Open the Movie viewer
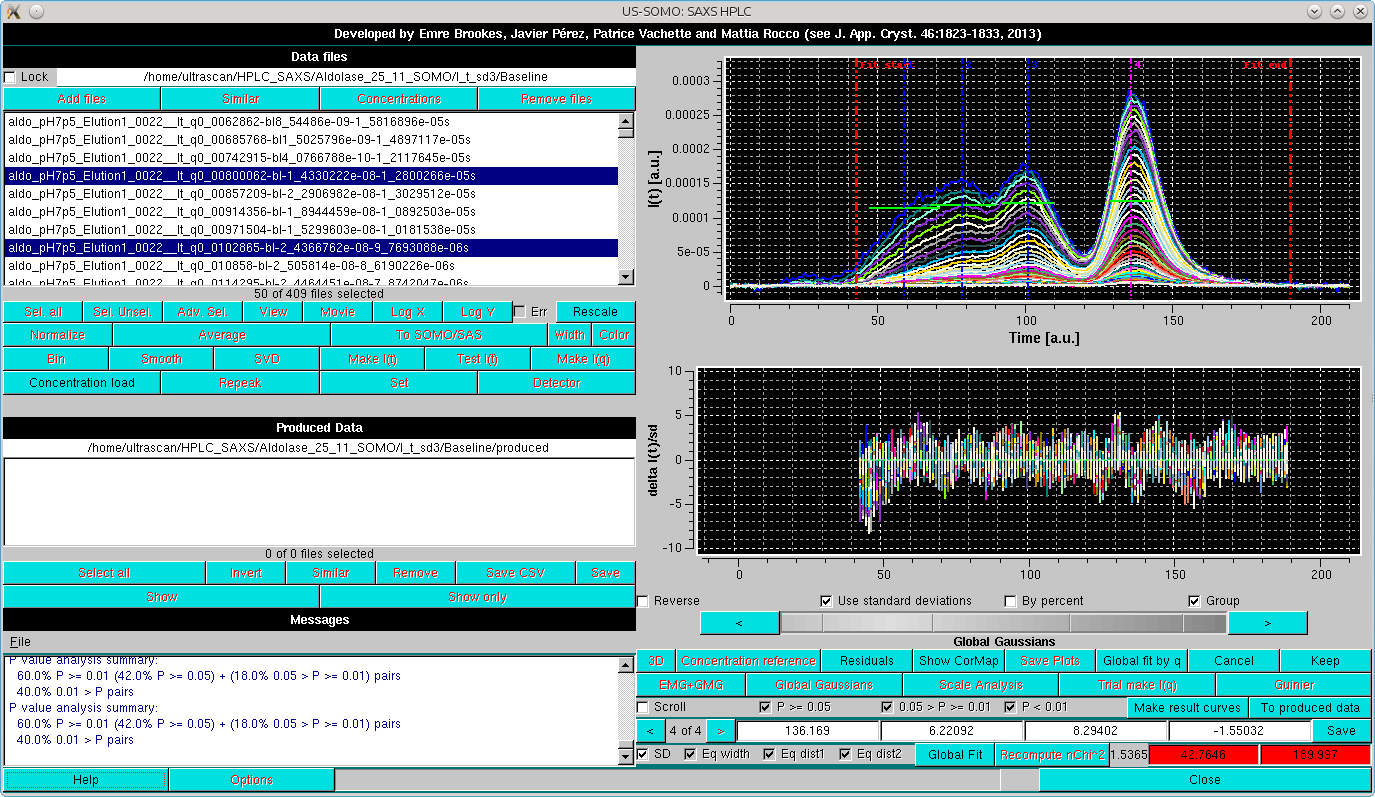The width and height of the screenshot is (1375, 797). pos(338,311)
